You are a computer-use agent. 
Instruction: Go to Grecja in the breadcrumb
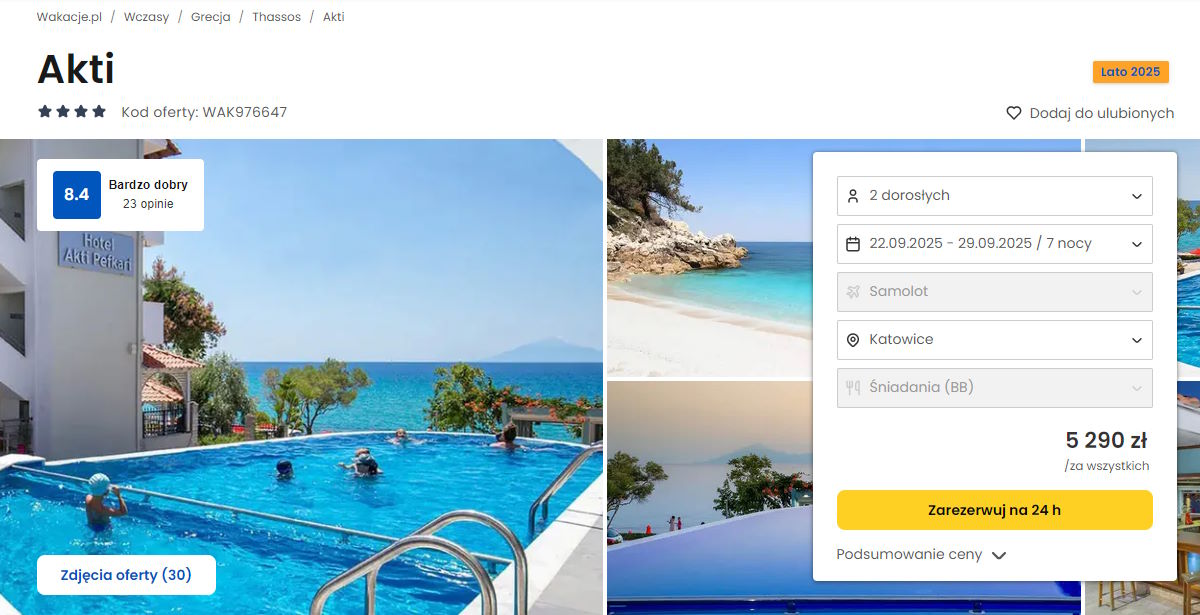pos(211,17)
